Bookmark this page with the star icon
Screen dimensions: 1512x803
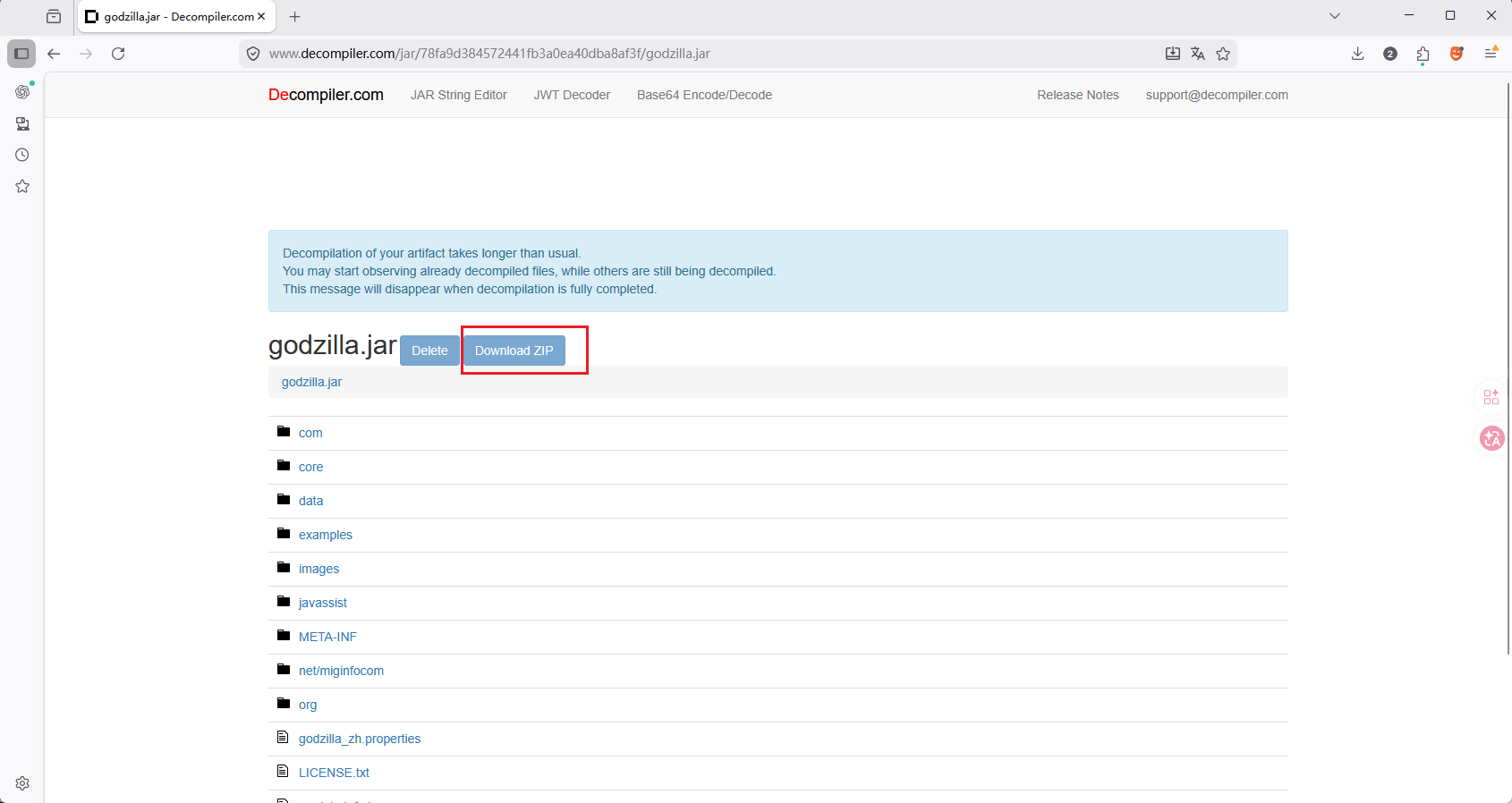tap(1223, 54)
